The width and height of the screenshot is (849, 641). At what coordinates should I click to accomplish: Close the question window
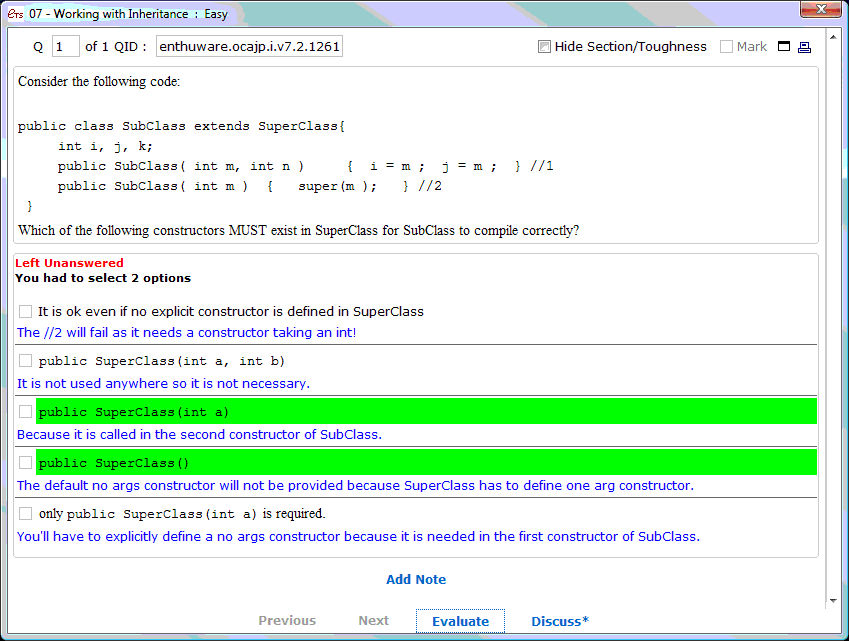[x=820, y=9]
